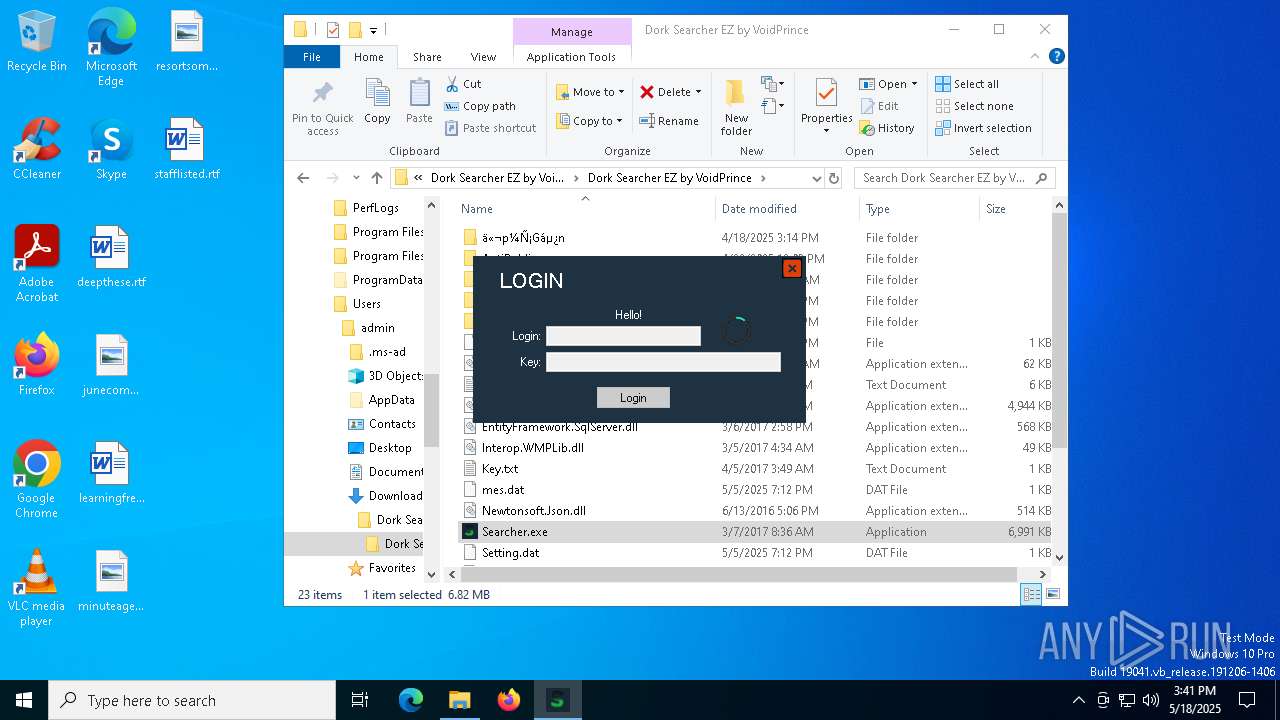This screenshot has height=720, width=1280.
Task: Sort by the Type column header
Action: pyautogui.click(x=919, y=209)
